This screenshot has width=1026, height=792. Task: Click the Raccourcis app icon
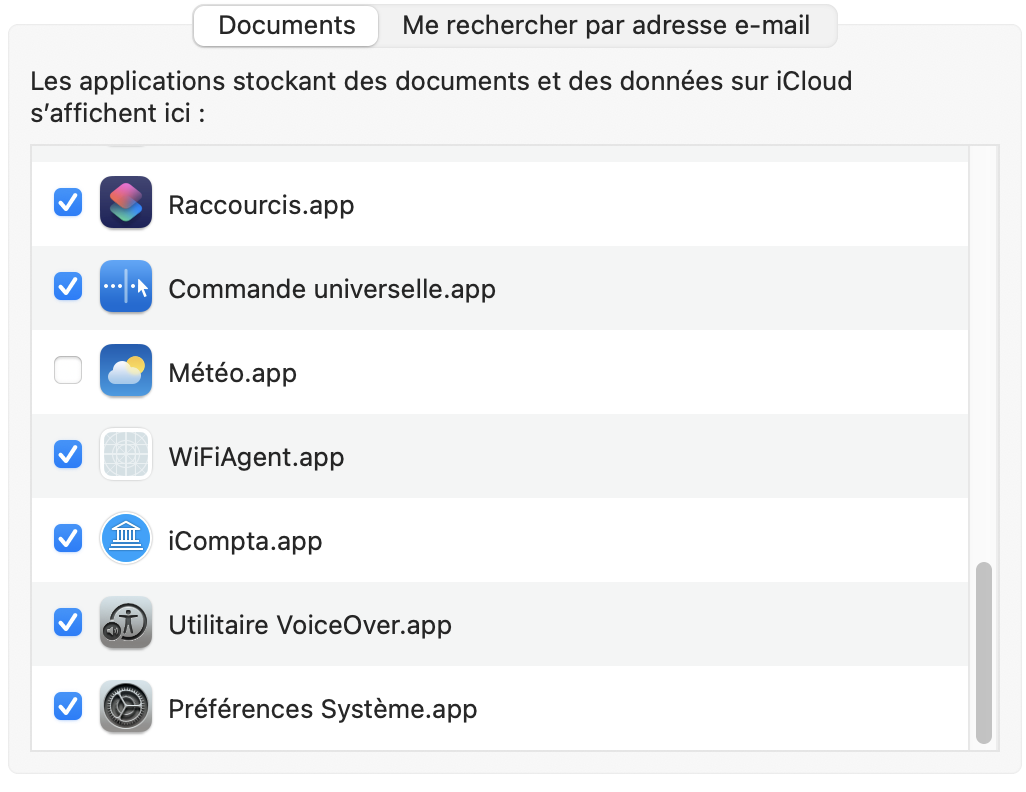[126, 203]
